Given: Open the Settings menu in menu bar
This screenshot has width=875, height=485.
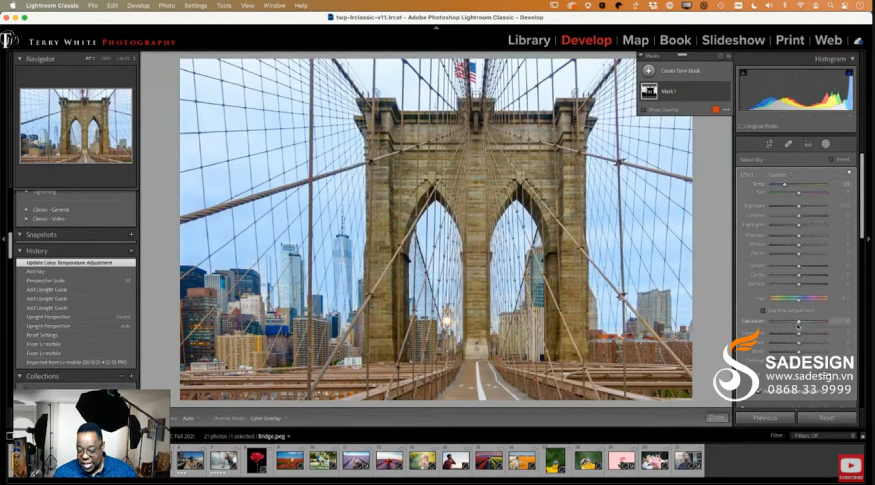Looking at the screenshot, I should coord(195,6).
